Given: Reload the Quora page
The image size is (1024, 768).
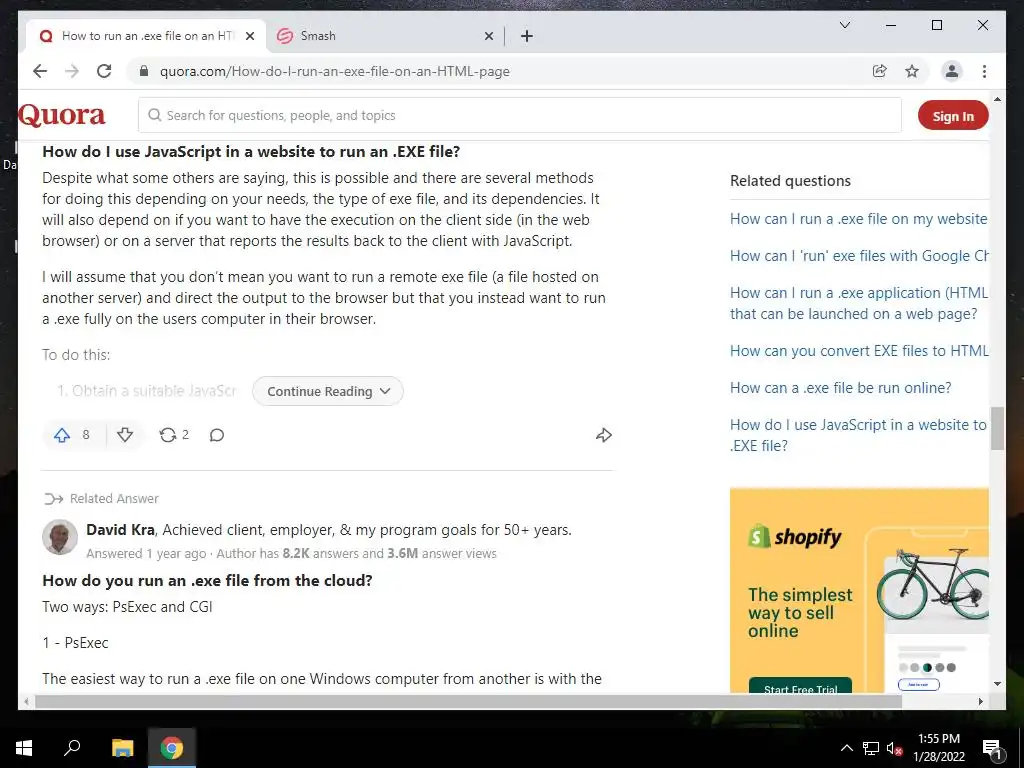Looking at the screenshot, I should (x=104, y=71).
